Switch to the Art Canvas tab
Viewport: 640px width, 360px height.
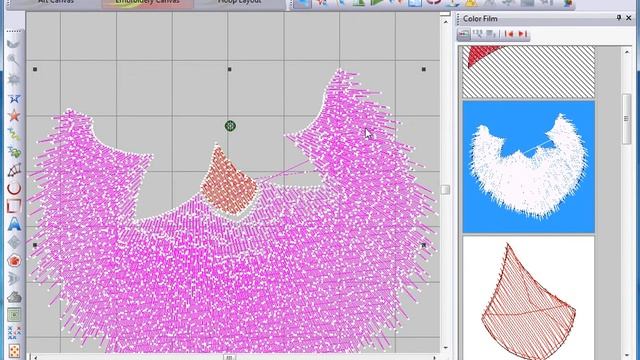[x=56, y=2]
